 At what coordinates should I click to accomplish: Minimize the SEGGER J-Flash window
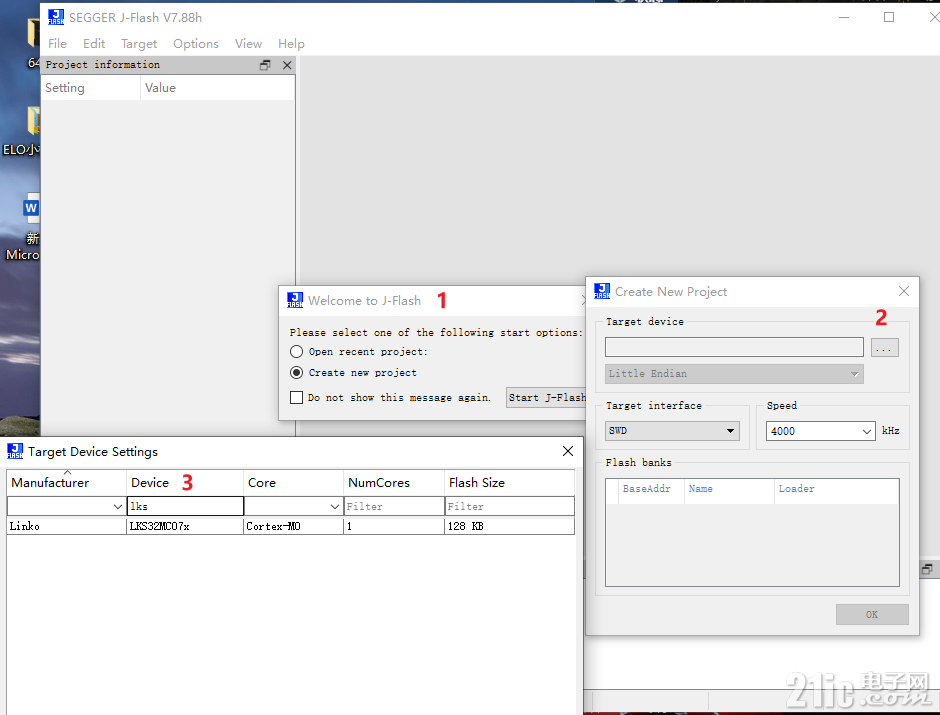(x=844, y=17)
